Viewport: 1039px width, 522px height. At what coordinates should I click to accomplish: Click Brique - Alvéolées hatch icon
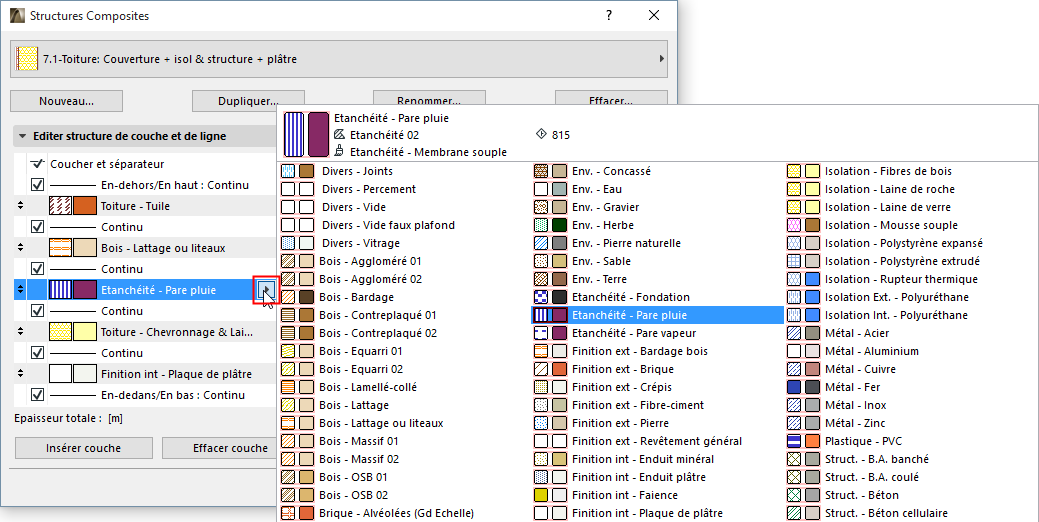click(x=288, y=513)
